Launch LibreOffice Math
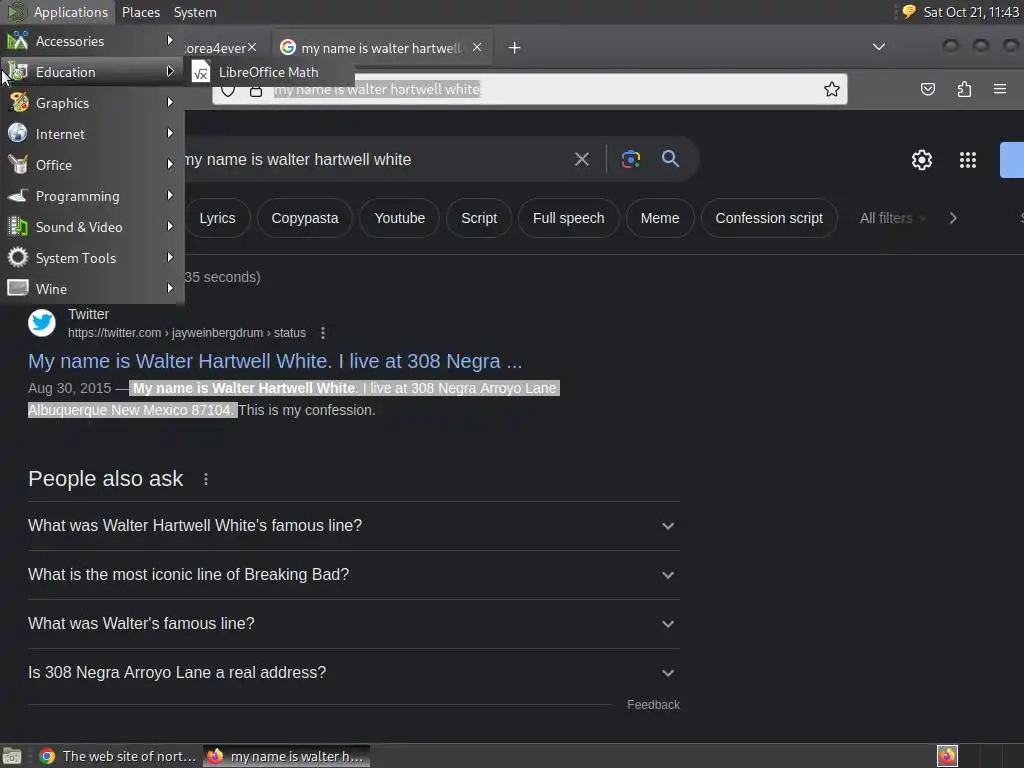 point(270,72)
